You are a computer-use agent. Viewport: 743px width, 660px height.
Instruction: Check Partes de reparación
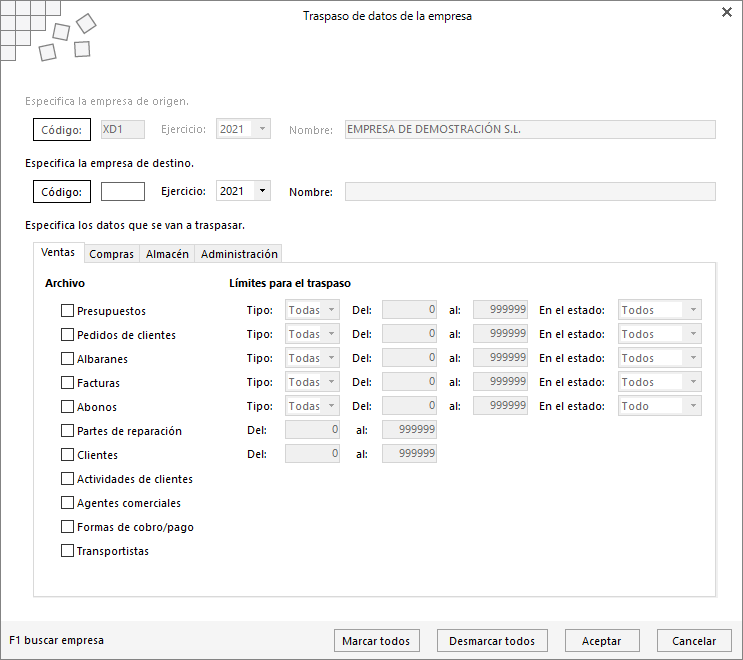click(67, 431)
